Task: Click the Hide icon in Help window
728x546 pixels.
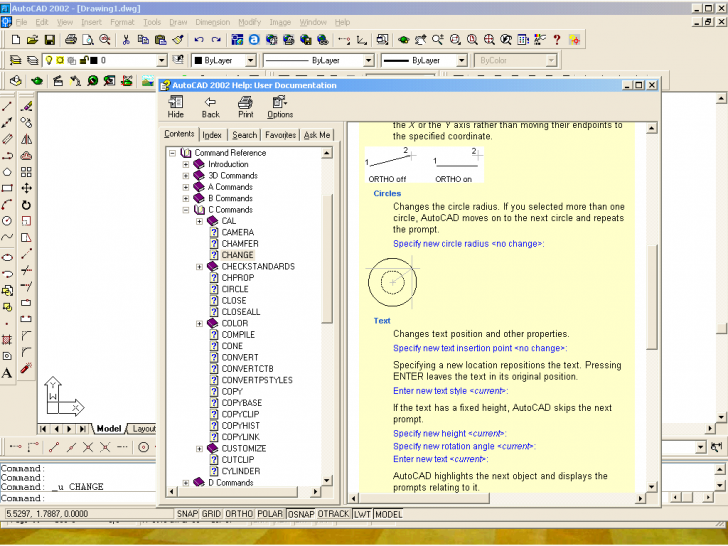Action: click(x=176, y=107)
